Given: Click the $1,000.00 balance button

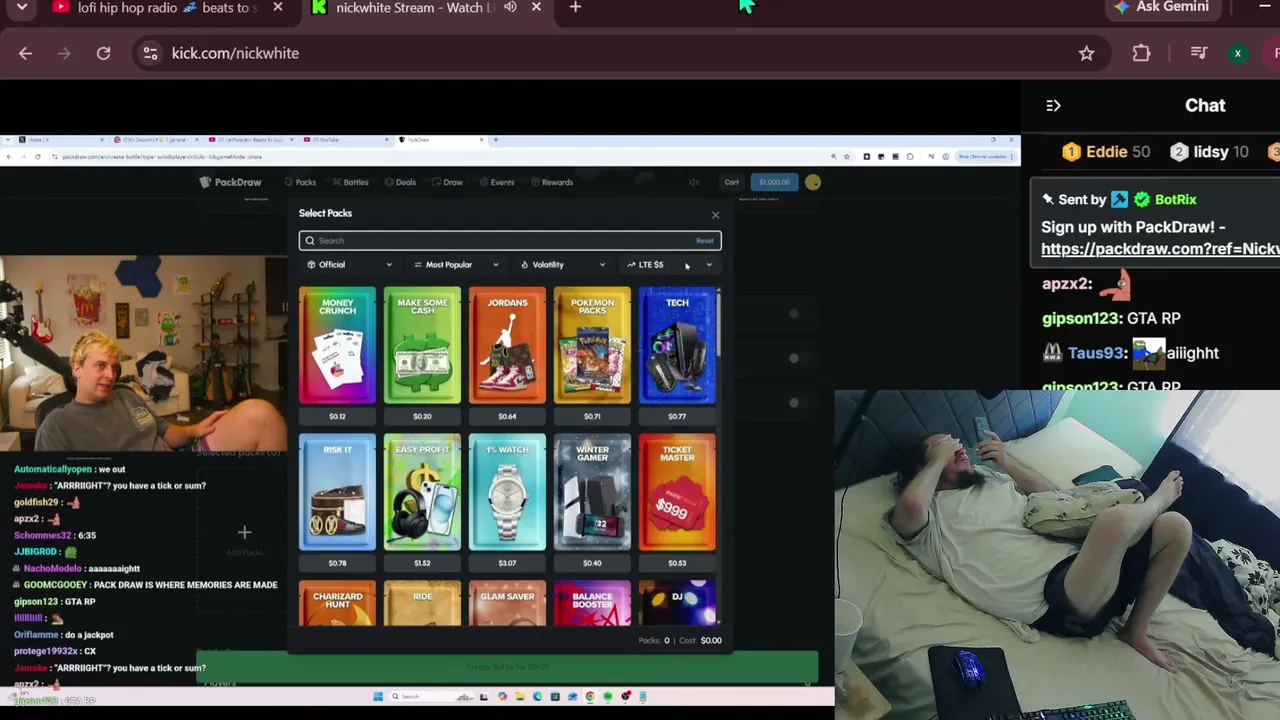Looking at the screenshot, I should tap(774, 182).
